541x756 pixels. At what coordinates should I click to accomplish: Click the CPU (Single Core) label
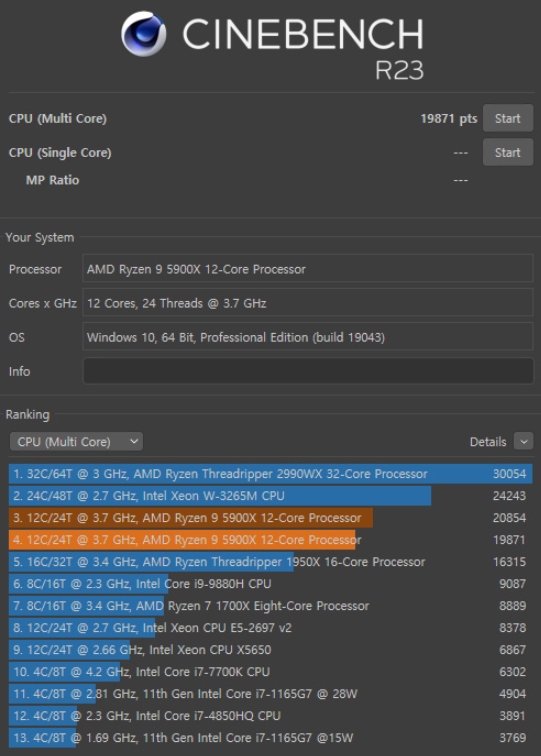tap(60, 153)
